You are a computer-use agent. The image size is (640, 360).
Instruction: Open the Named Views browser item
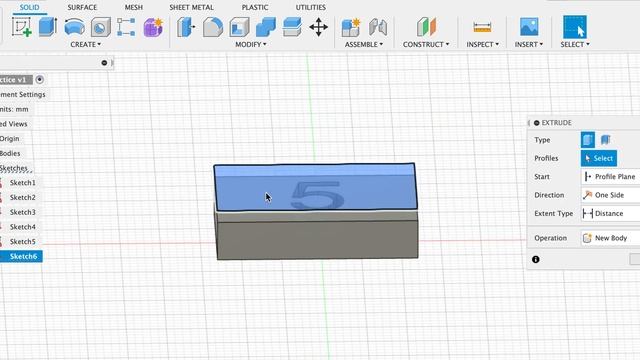pyautogui.click(x=13, y=124)
